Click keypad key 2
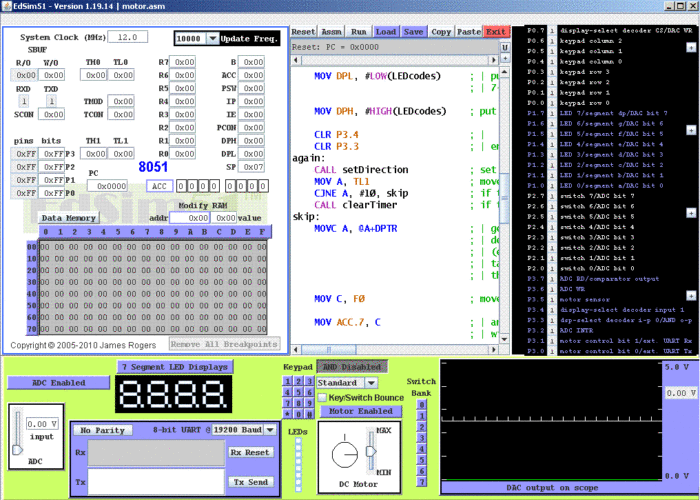The width and height of the screenshot is (700, 500). coord(298,381)
